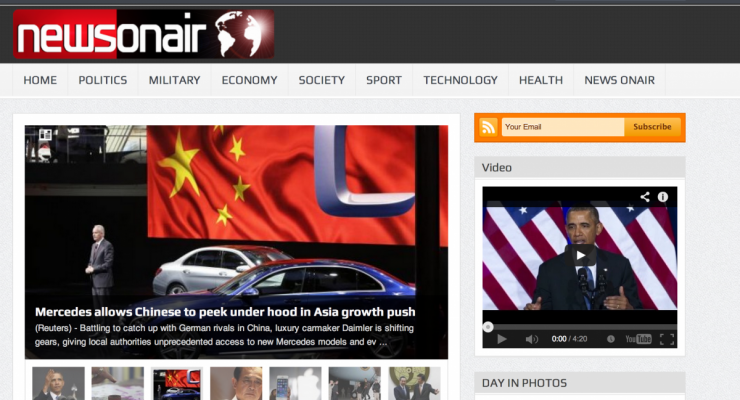Click the Your Email input field
Screen dimensions: 740x400
coord(562,127)
